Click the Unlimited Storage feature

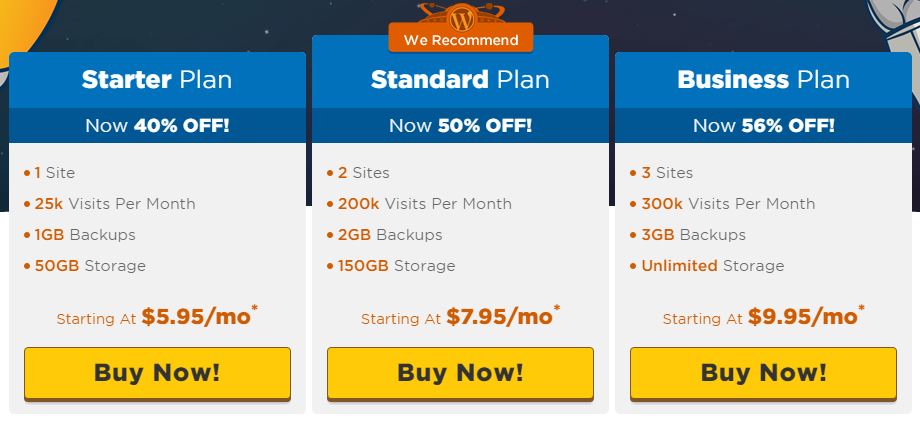pos(712,266)
